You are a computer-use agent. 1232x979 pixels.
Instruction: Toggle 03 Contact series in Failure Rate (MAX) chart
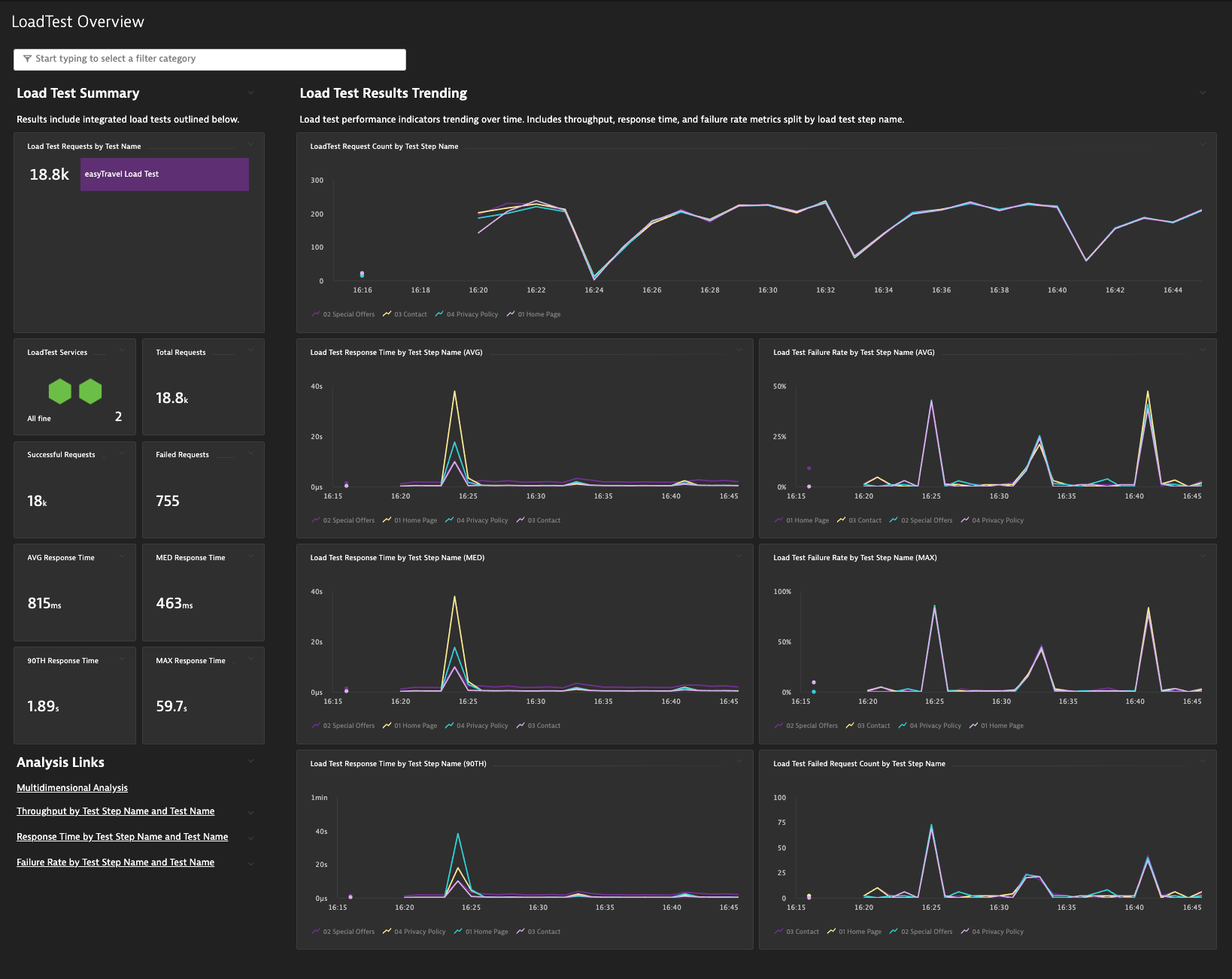click(x=868, y=726)
